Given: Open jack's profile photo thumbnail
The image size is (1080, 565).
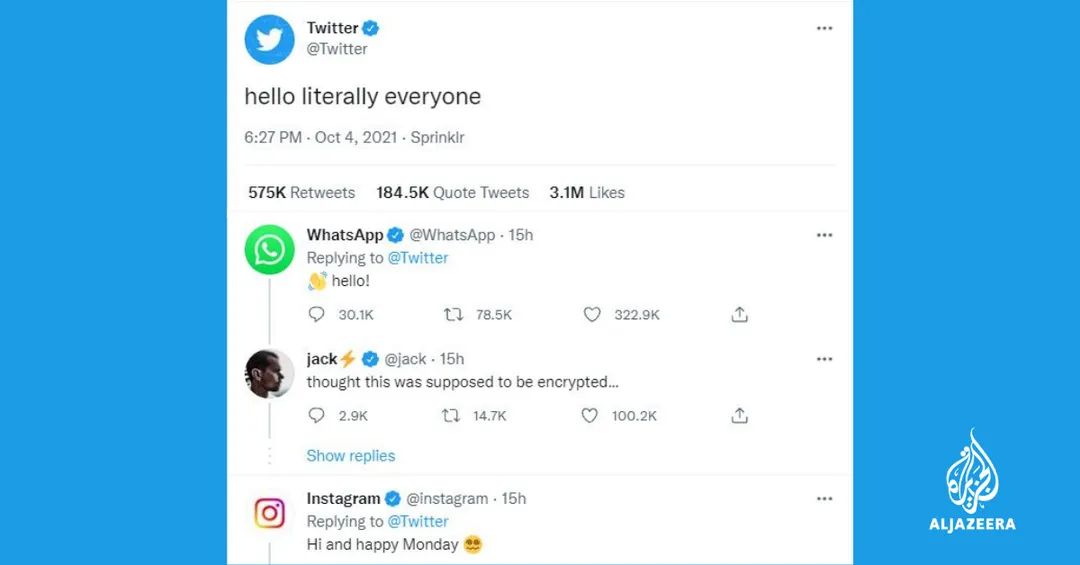Looking at the screenshot, I should 269,374.
